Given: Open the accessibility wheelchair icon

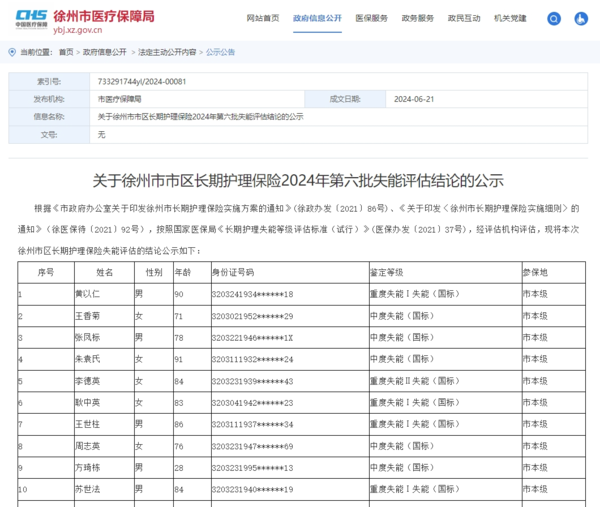Looking at the screenshot, I should [581, 18].
